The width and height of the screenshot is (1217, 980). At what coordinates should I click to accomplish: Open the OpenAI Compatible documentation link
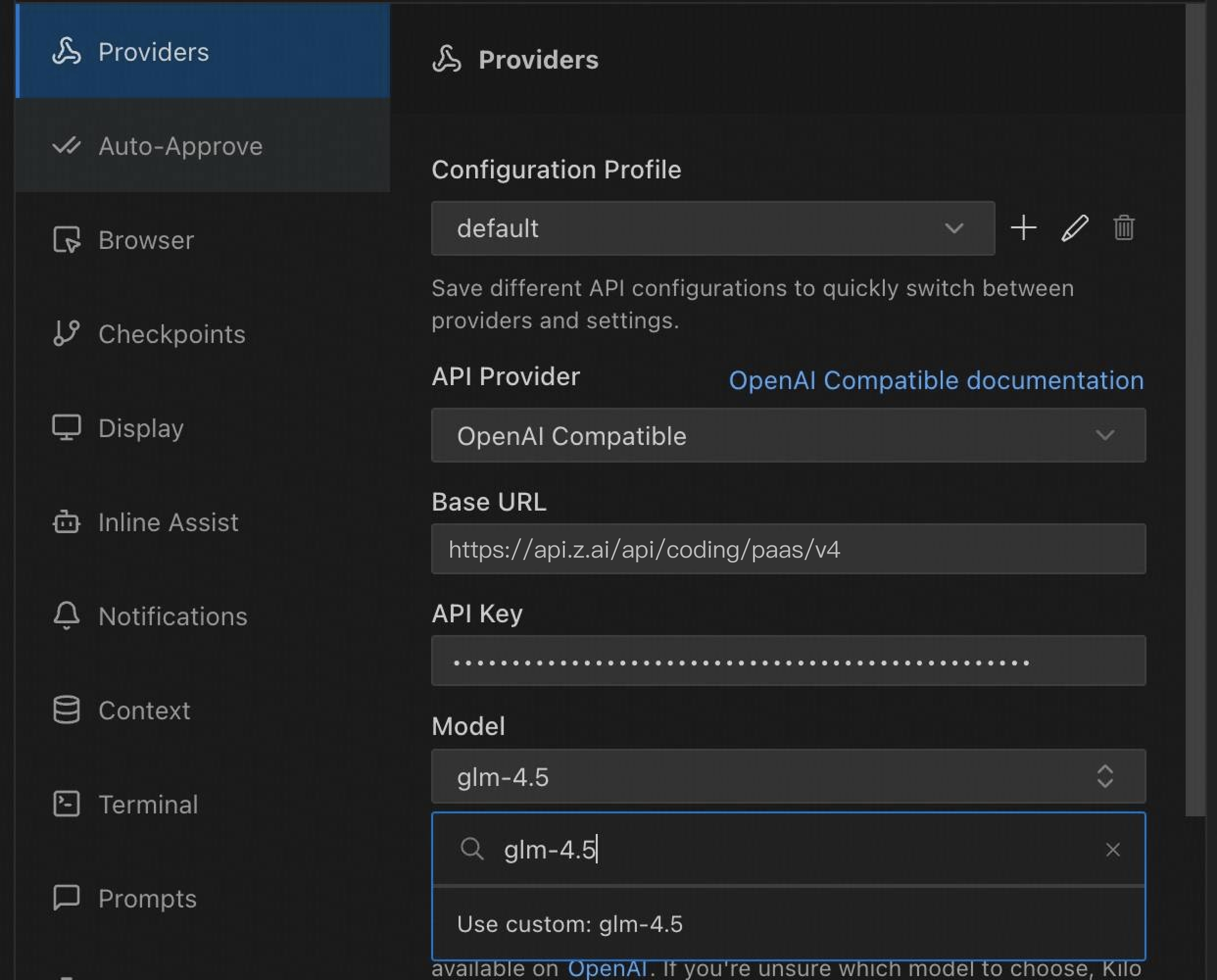(x=936, y=380)
